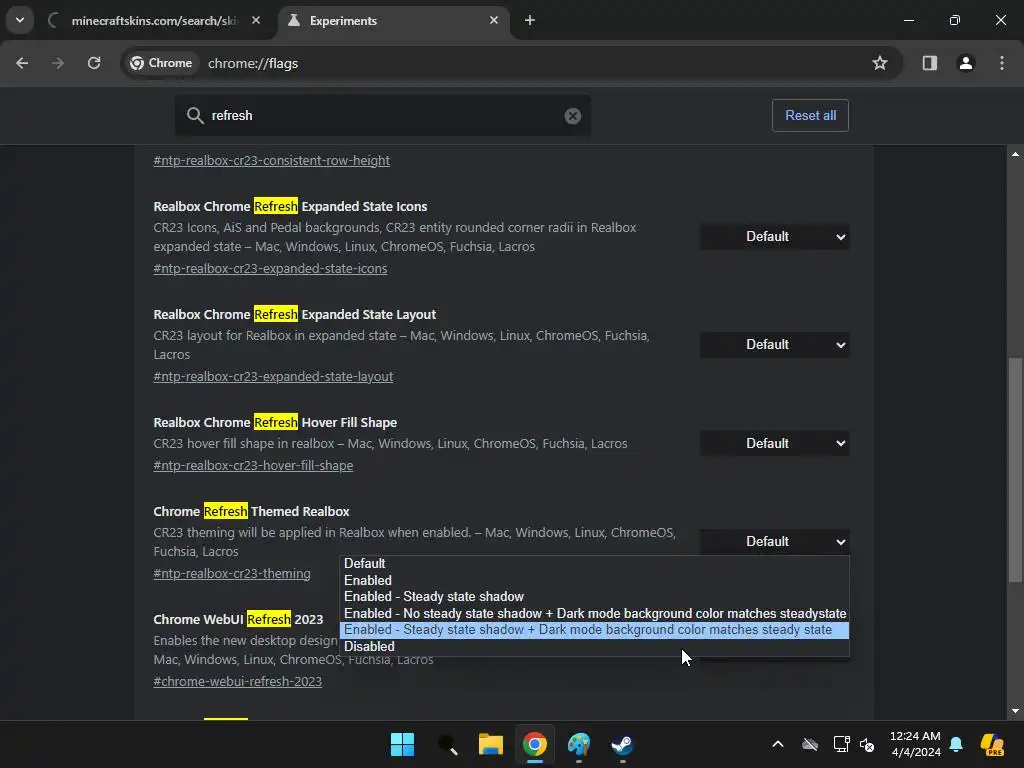Open the side panel icon
Image resolution: width=1024 pixels, height=768 pixels.
[x=930, y=63]
